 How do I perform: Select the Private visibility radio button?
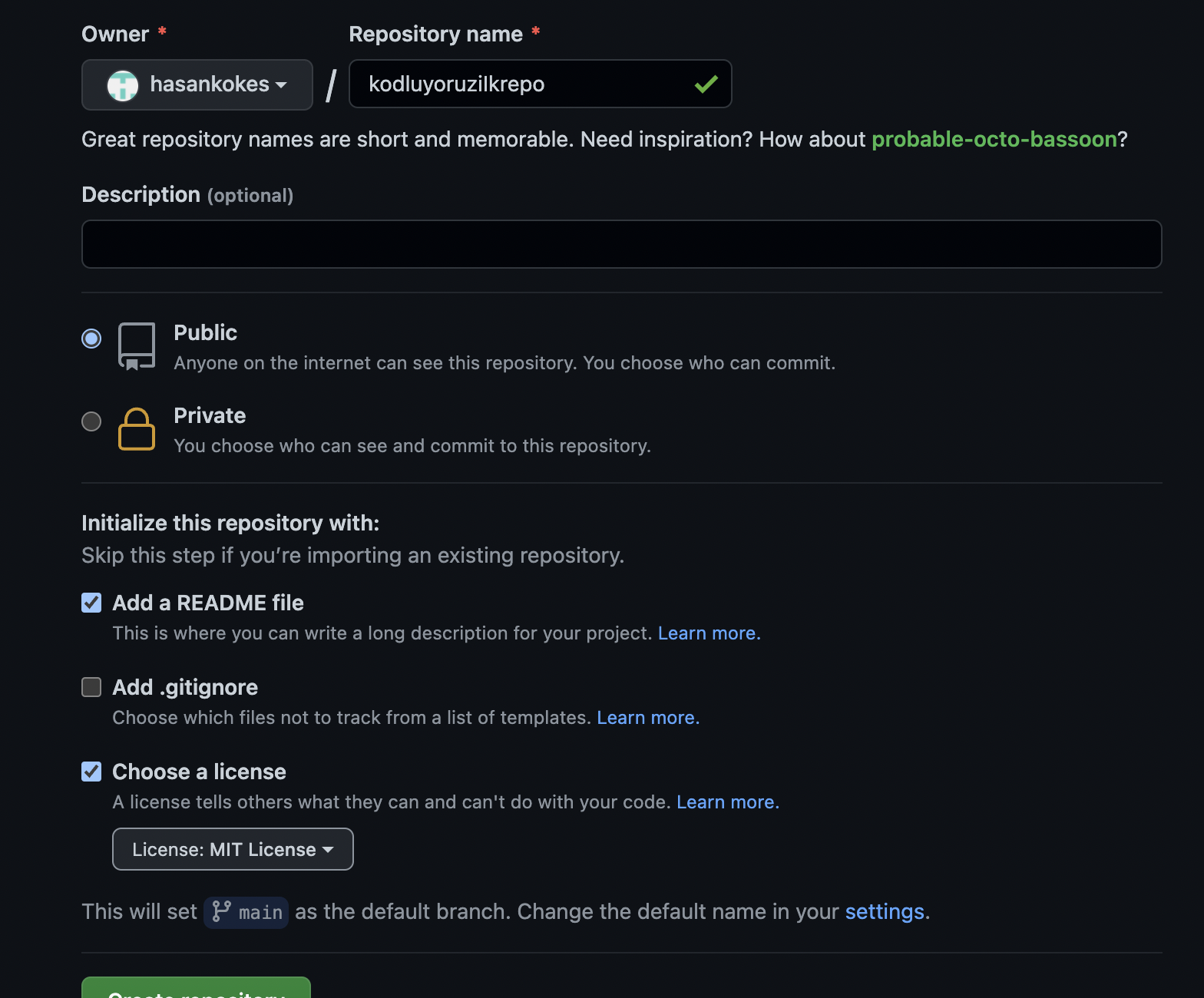pyautogui.click(x=91, y=421)
